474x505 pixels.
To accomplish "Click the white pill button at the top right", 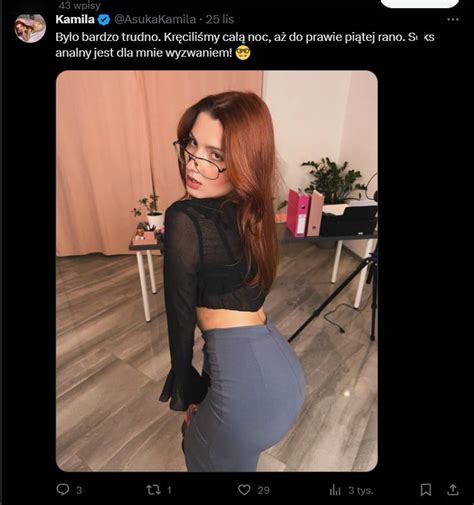I will [420, 3].
